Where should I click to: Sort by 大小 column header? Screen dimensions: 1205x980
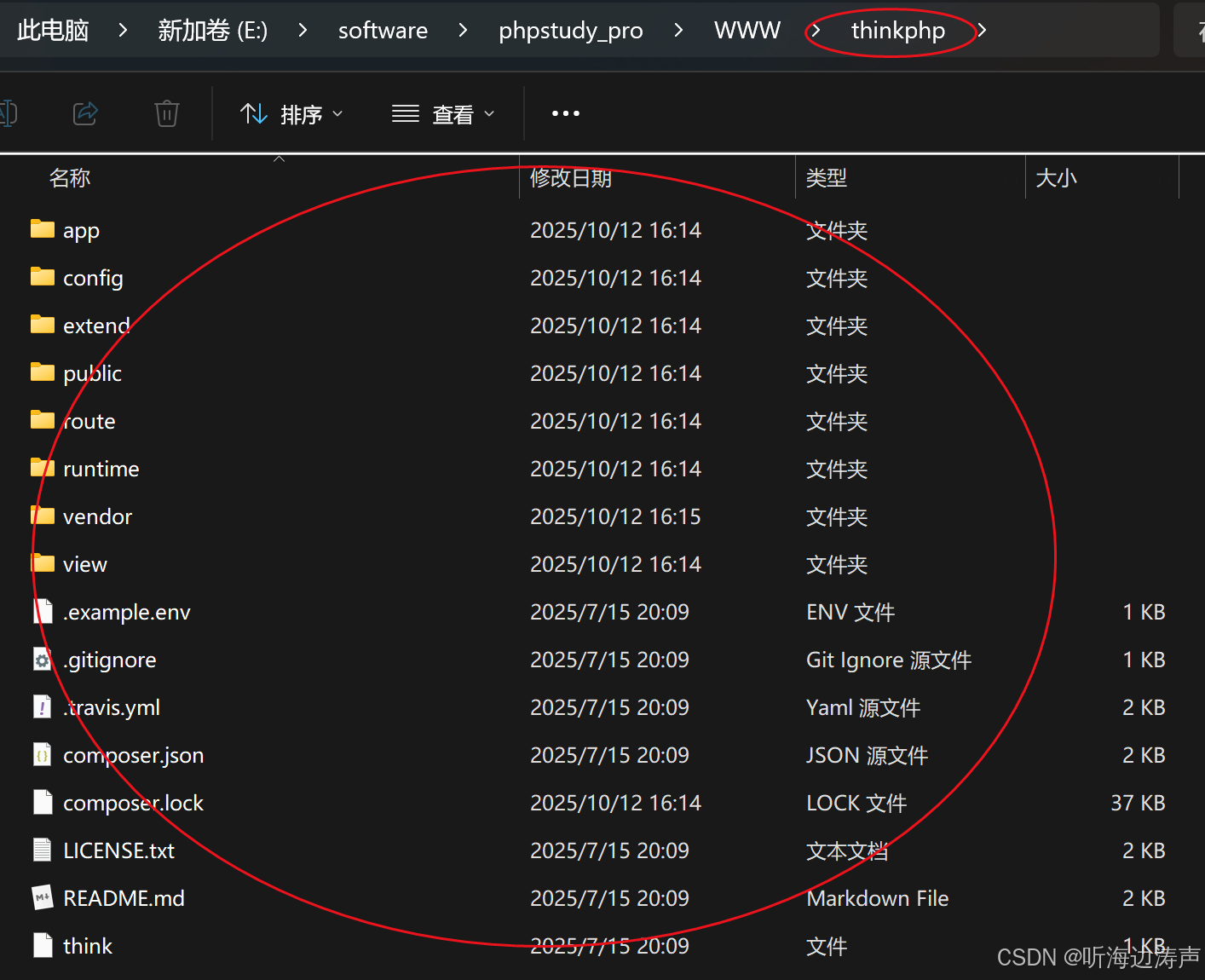1056,178
